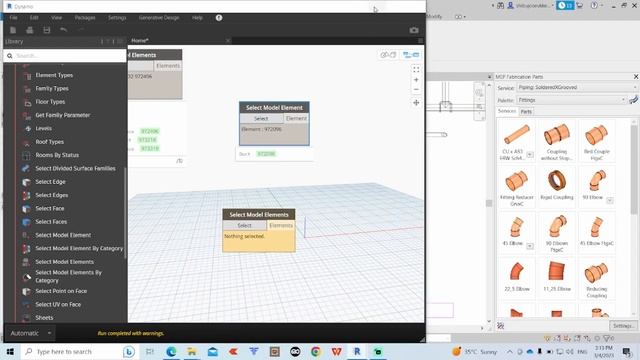
Task: Click the Select Edges node icon
Action: point(26,195)
